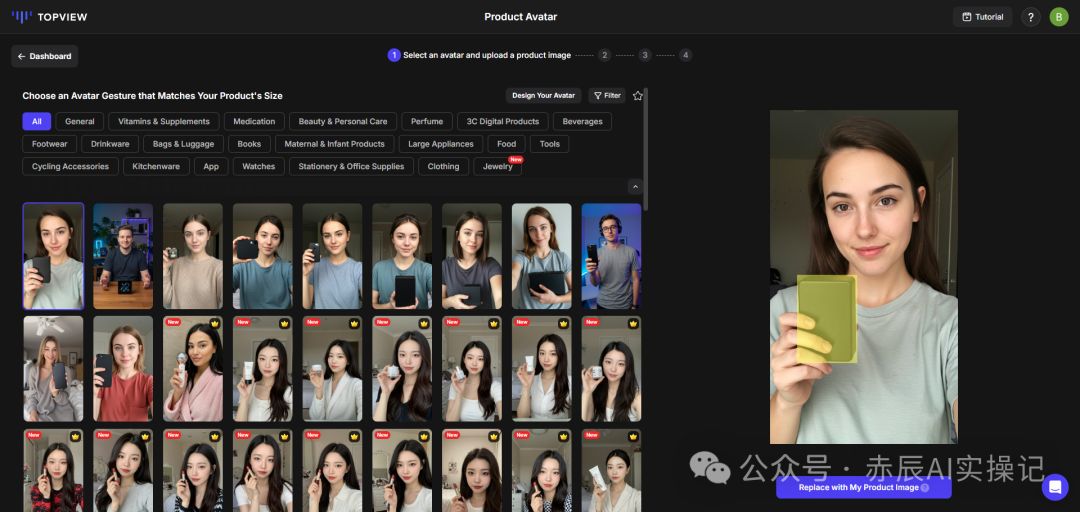Select the Kitchenware category
Viewport: 1080px width, 512px height.
click(156, 166)
